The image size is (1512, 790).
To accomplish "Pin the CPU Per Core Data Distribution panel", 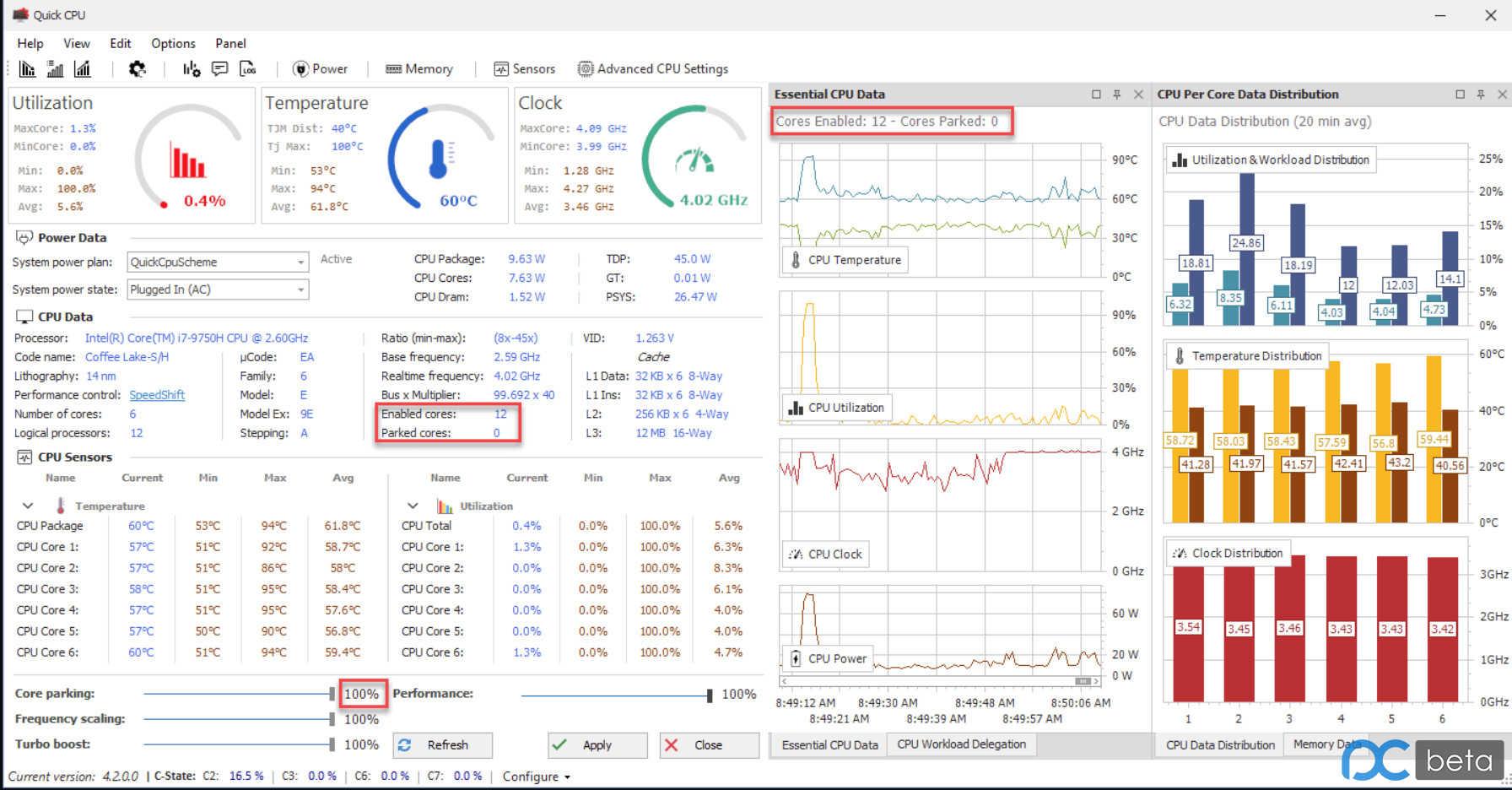I will (x=1481, y=95).
